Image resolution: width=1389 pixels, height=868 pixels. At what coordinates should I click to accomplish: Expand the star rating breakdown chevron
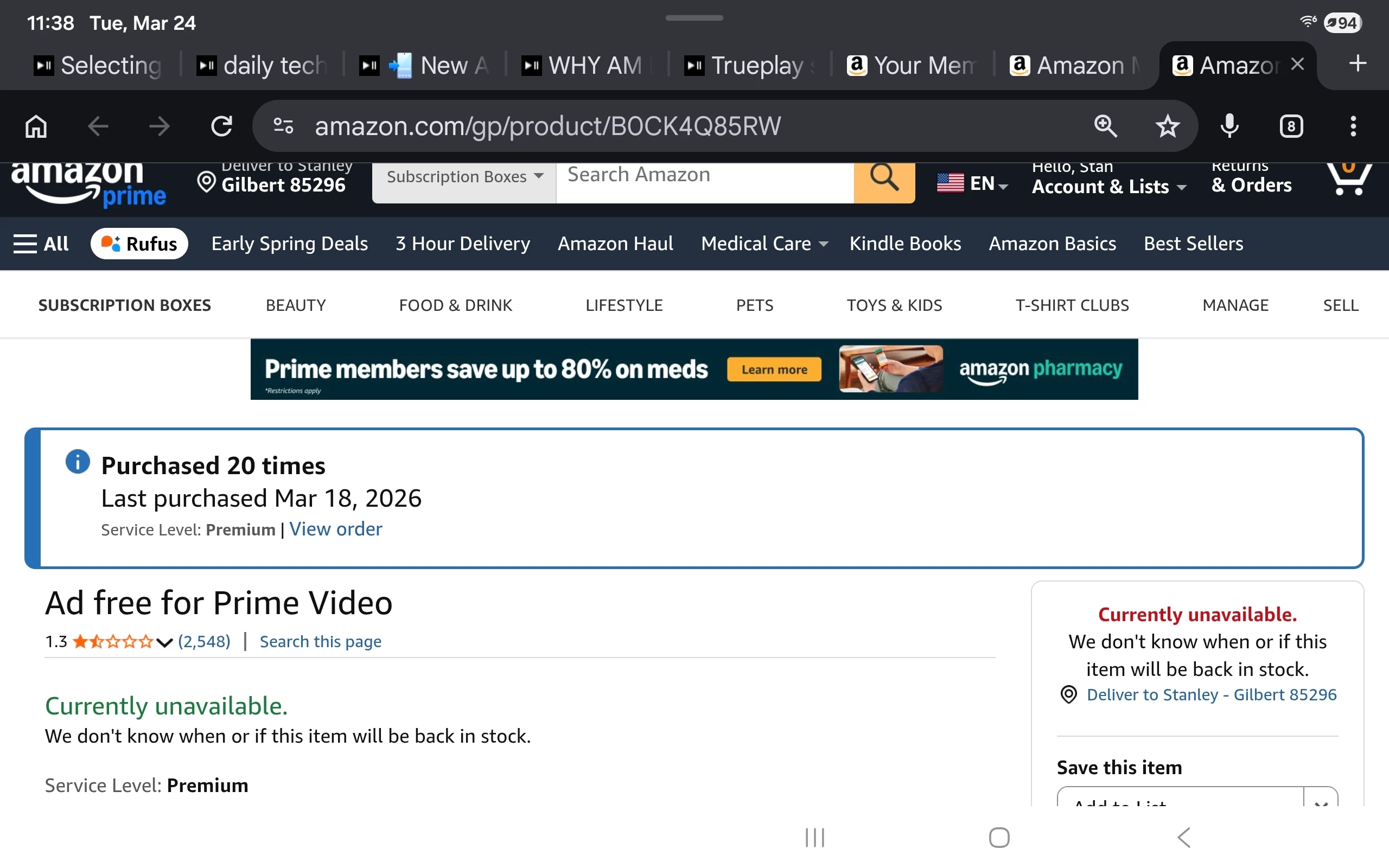(x=164, y=642)
